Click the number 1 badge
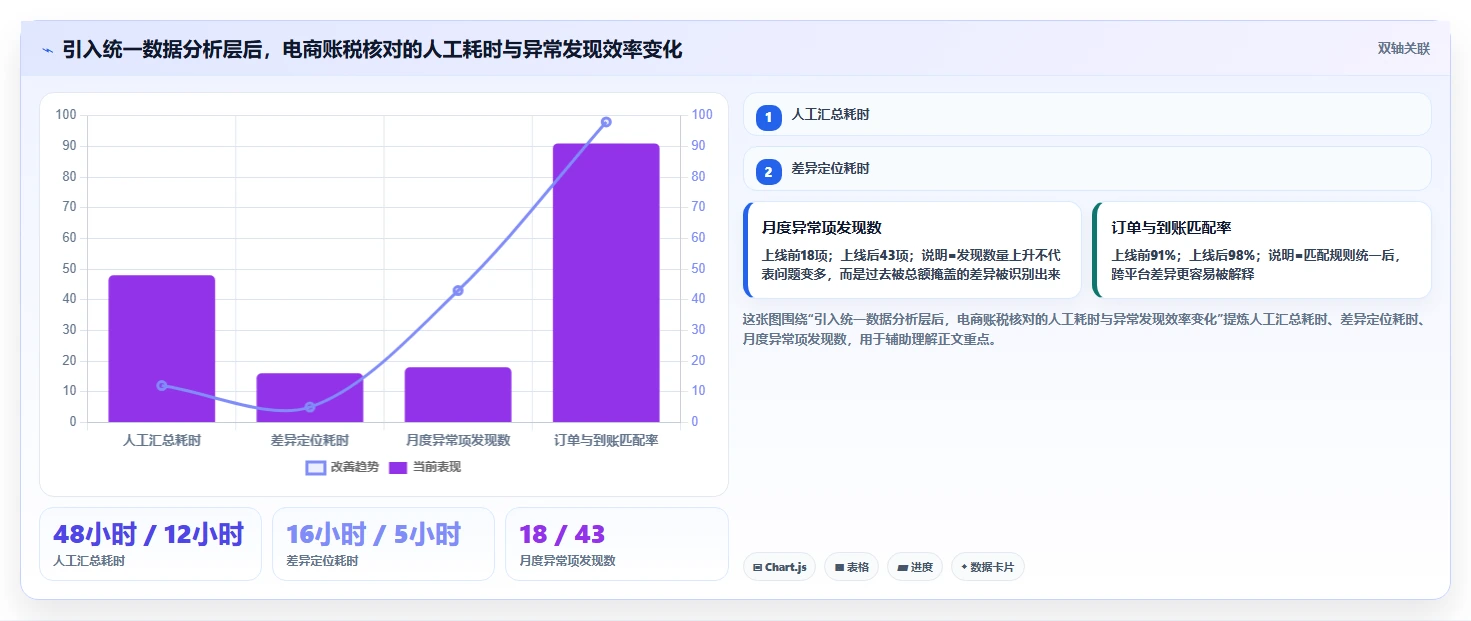The image size is (1471, 621). point(768,118)
